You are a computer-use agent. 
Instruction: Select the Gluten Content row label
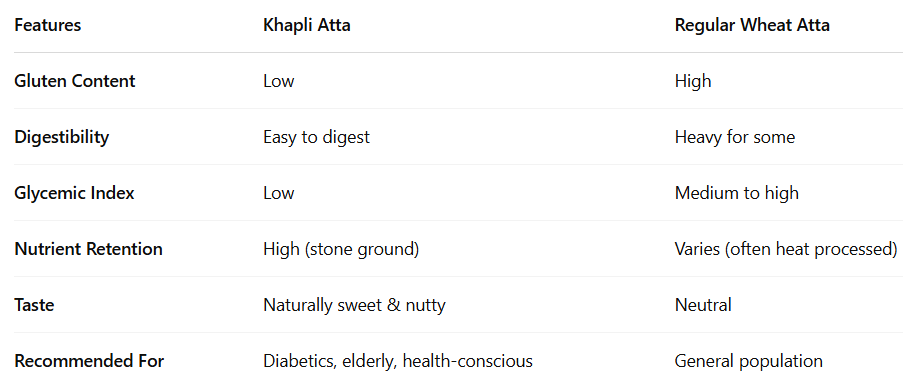[x=75, y=81]
